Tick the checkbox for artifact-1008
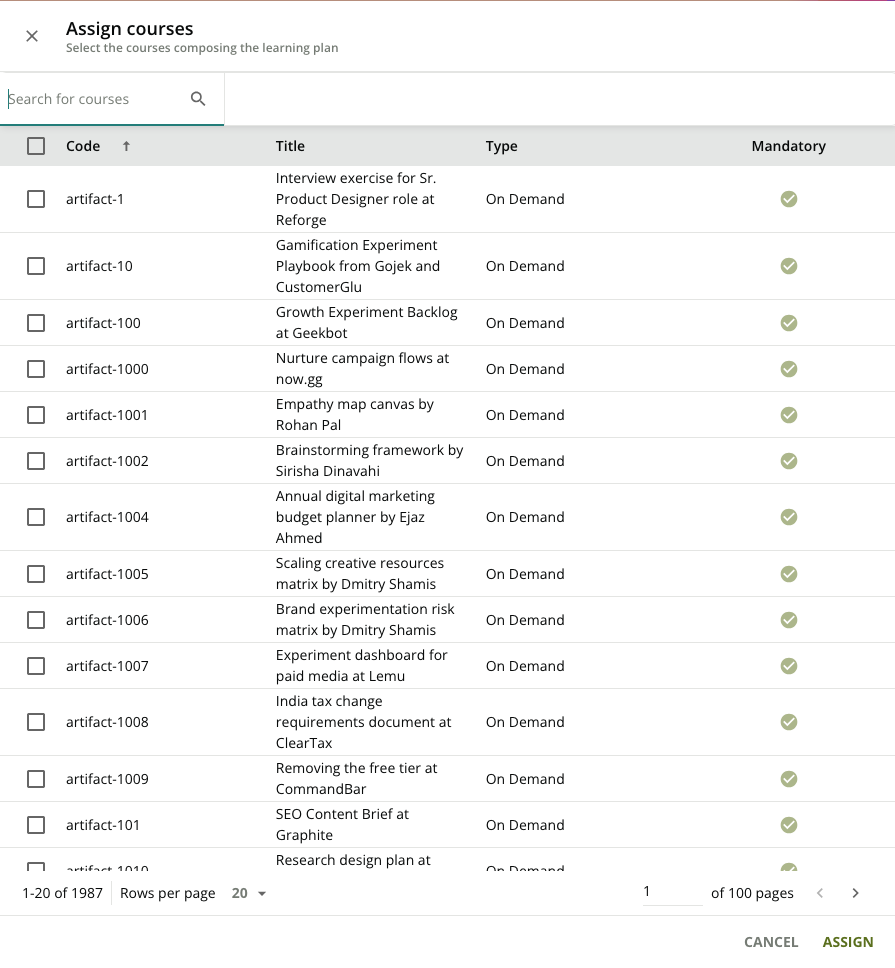The image size is (895, 968). point(36,722)
